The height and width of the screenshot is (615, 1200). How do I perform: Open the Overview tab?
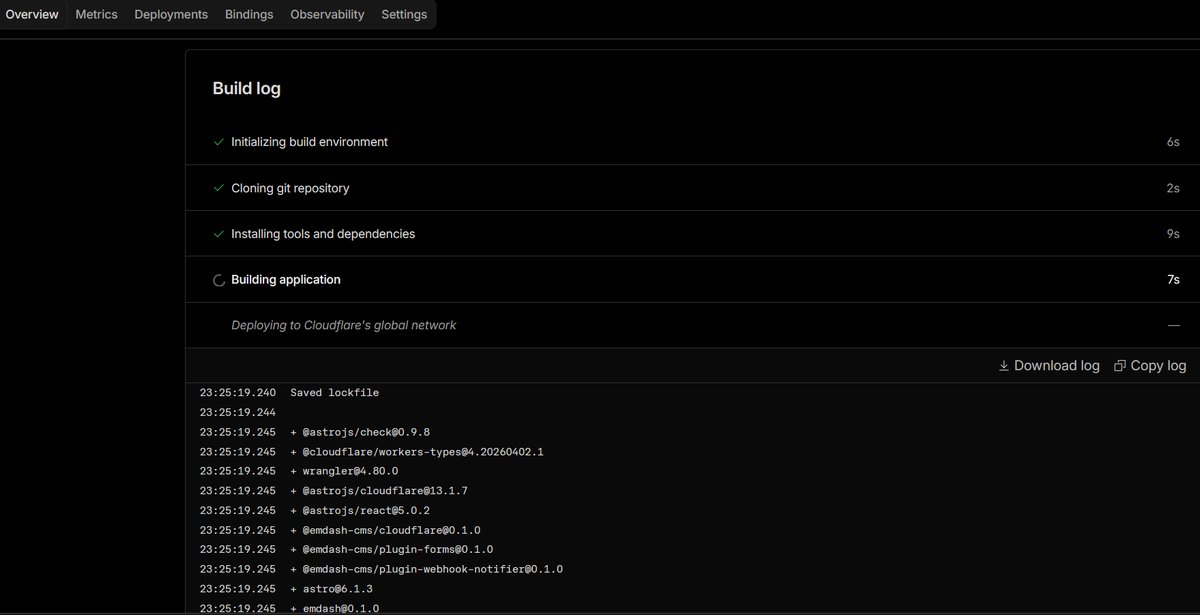[32, 15]
